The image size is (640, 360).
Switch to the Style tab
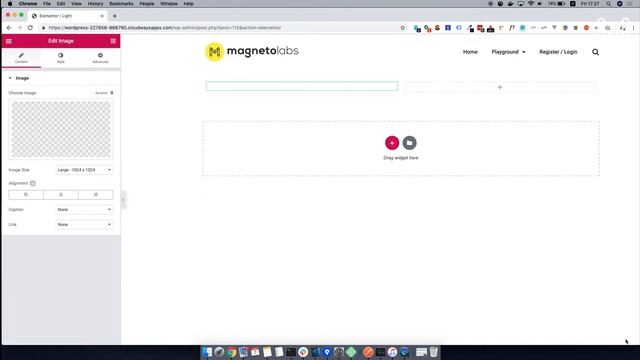click(61, 58)
